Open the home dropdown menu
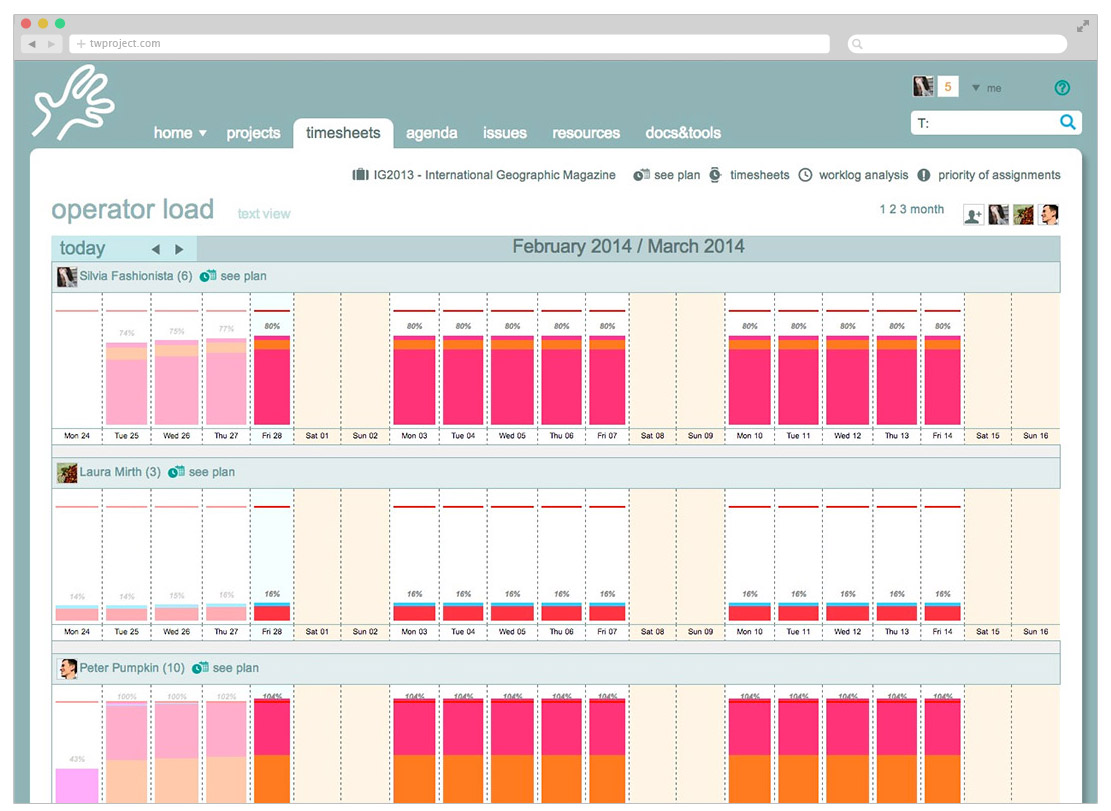1111x811 pixels. coord(180,133)
